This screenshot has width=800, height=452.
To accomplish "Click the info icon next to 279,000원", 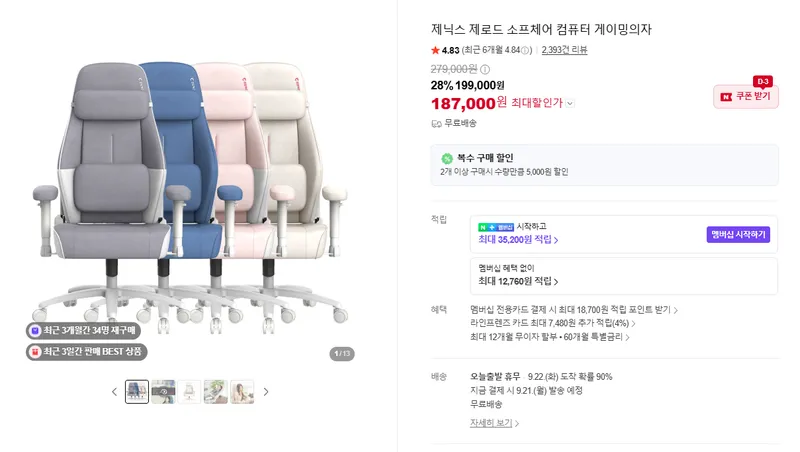I will [485, 69].
